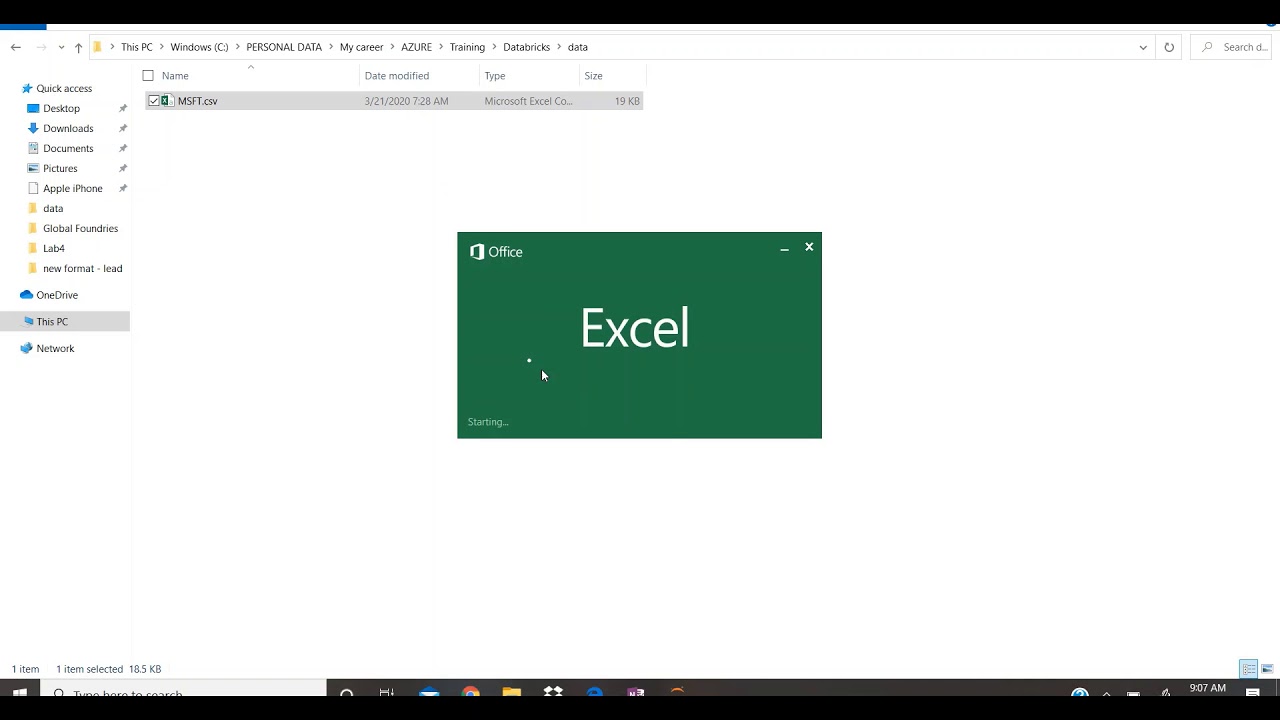
Task: Open the AZURE breadcrumb folder
Action: click(417, 47)
